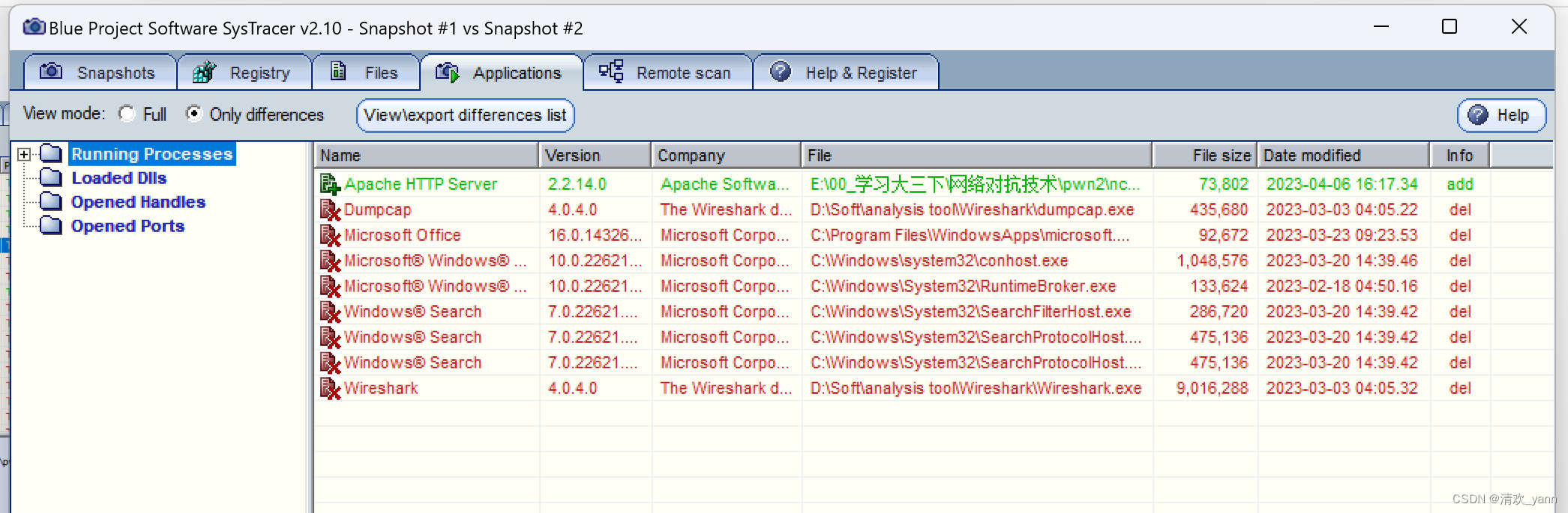Viewport: 1568px width, 513px height.
Task: Sort by the Name column header
Action: (427, 155)
